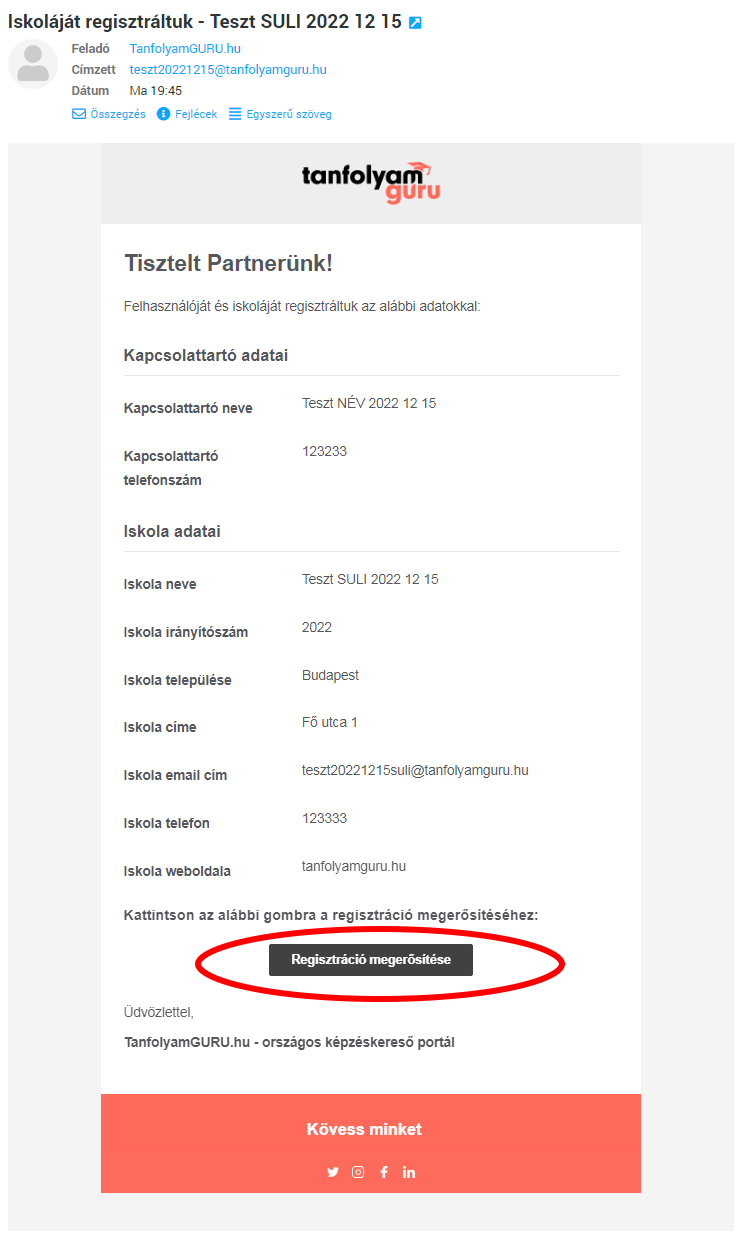Show the Fejlécek headers view

point(187,114)
